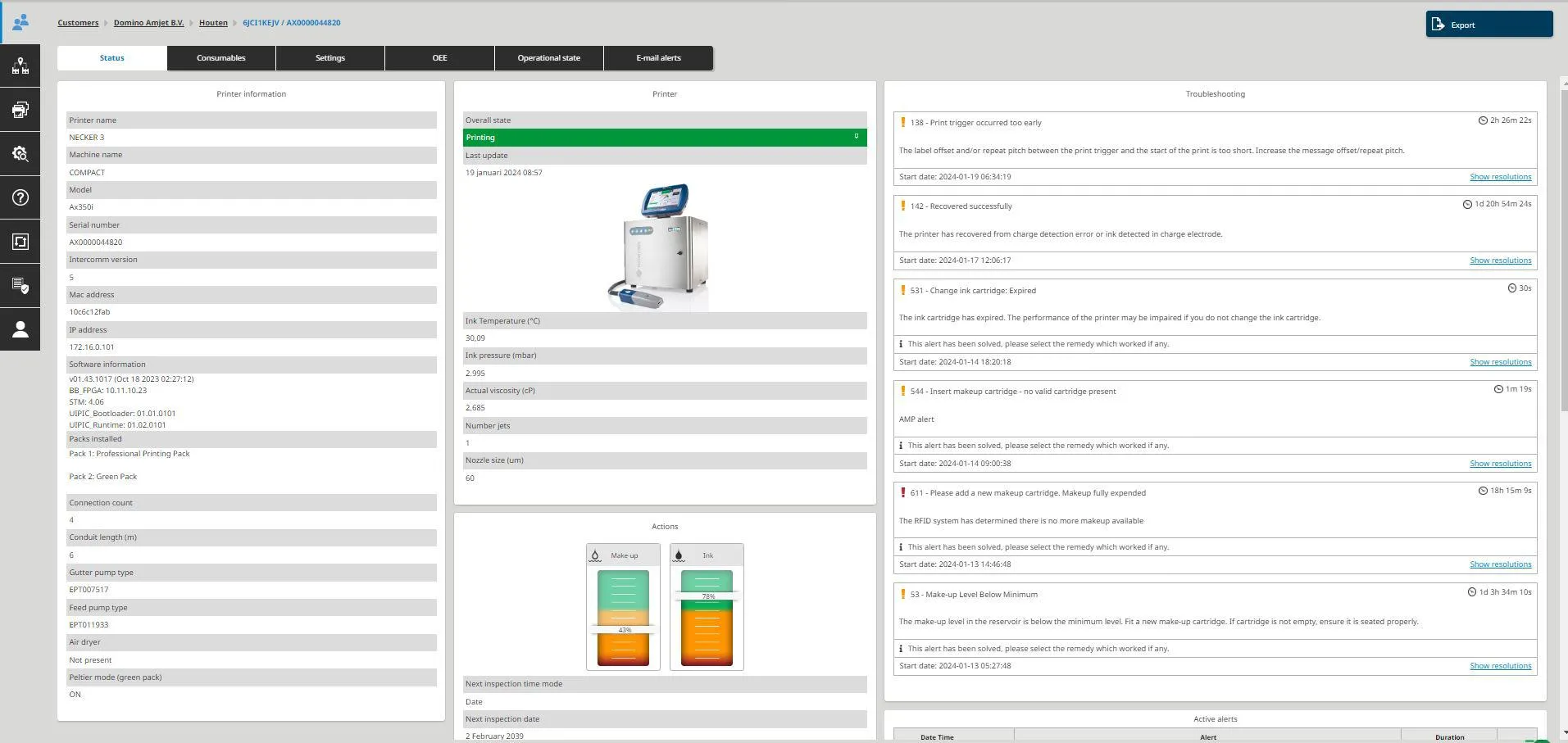Click the gear with magnifier sidebar icon
This screenshot has width=1568, height=743.
point(20,154)
